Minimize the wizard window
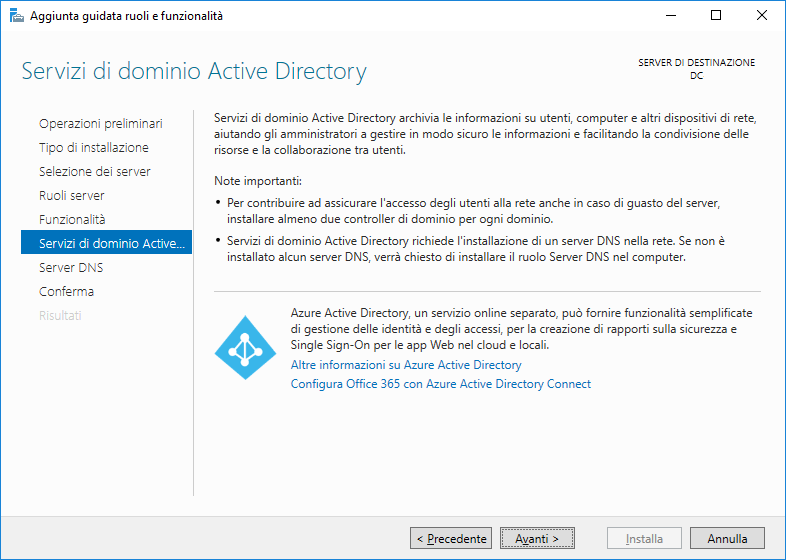This screenshot has width=786, height=560. [671, 16]
